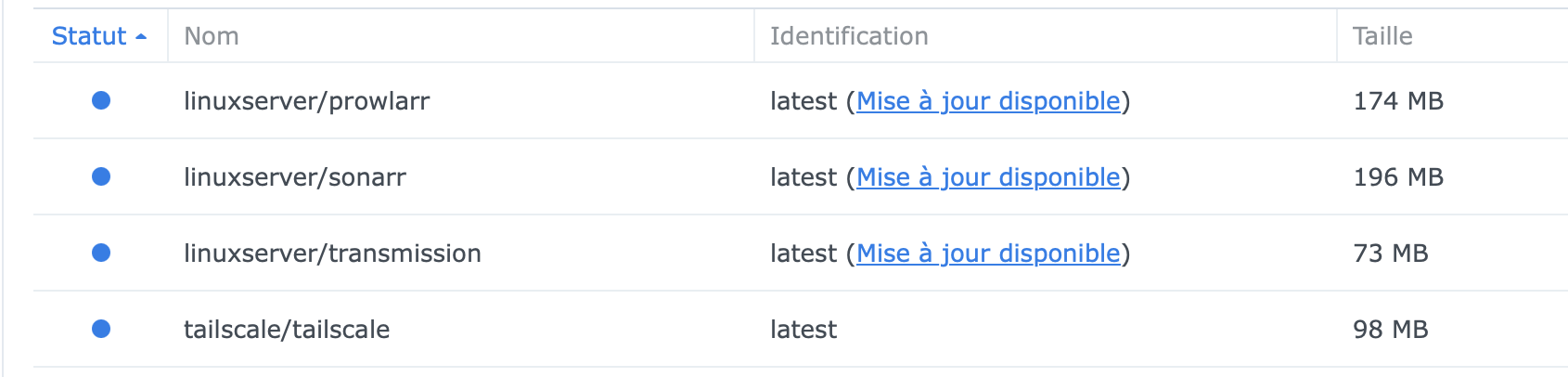The height and width of the screenshot is (377, 1568).
Task: Sort by the Nom column header
Action: (x=212, y=36)
